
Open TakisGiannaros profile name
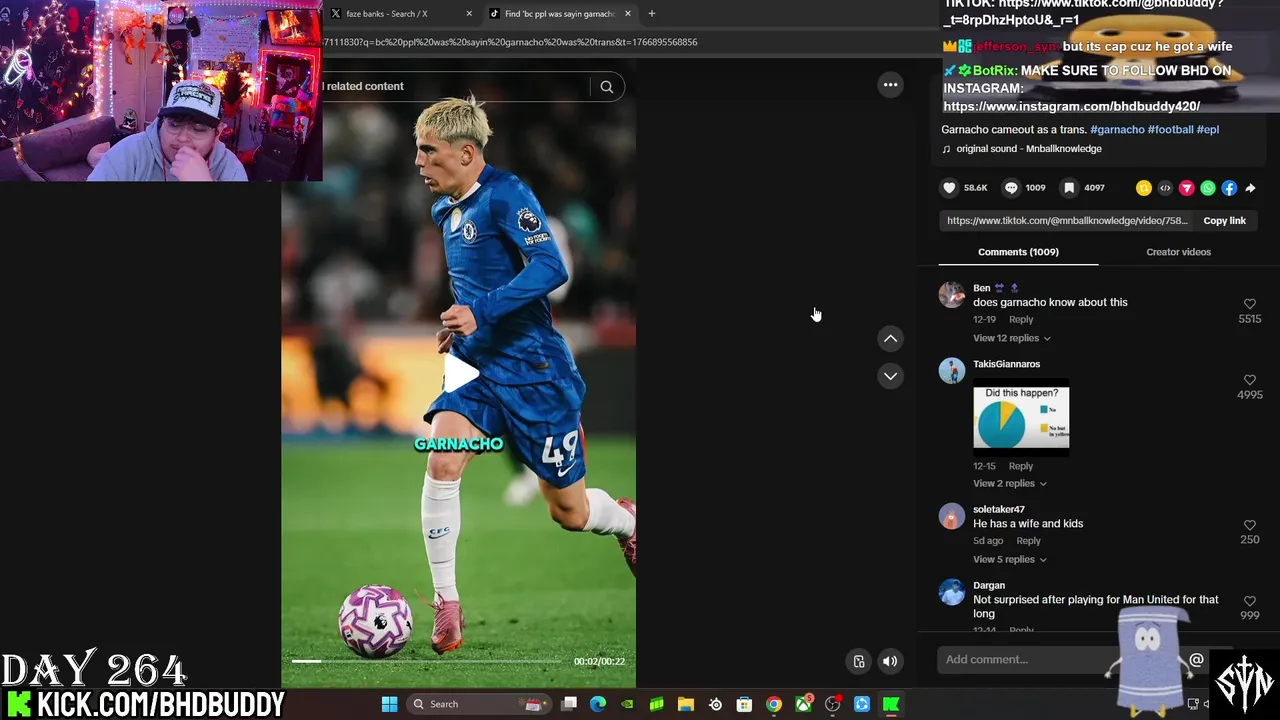[x=1006, y=364]
